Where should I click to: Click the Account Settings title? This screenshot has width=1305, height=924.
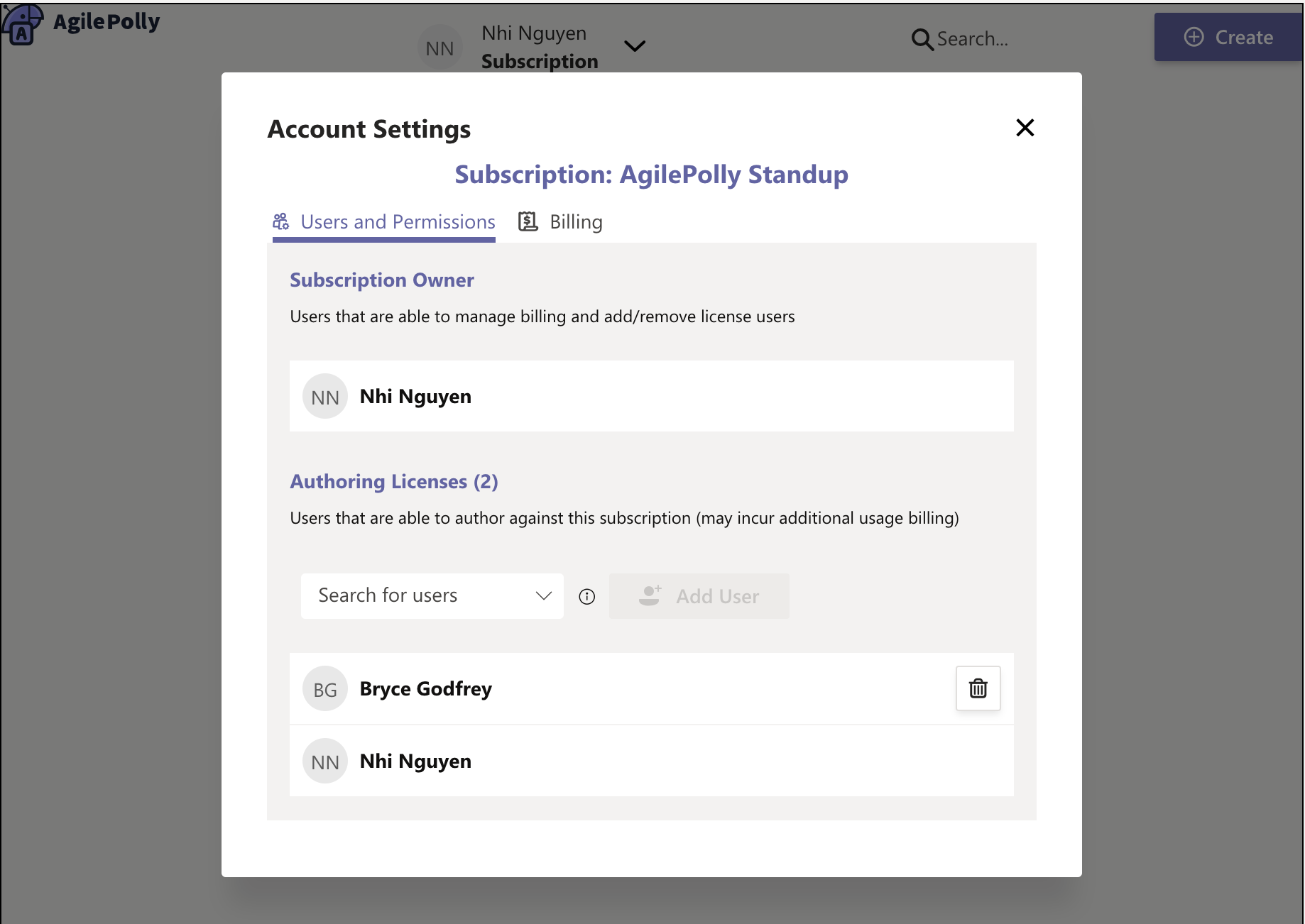click(x=369, y=129)
